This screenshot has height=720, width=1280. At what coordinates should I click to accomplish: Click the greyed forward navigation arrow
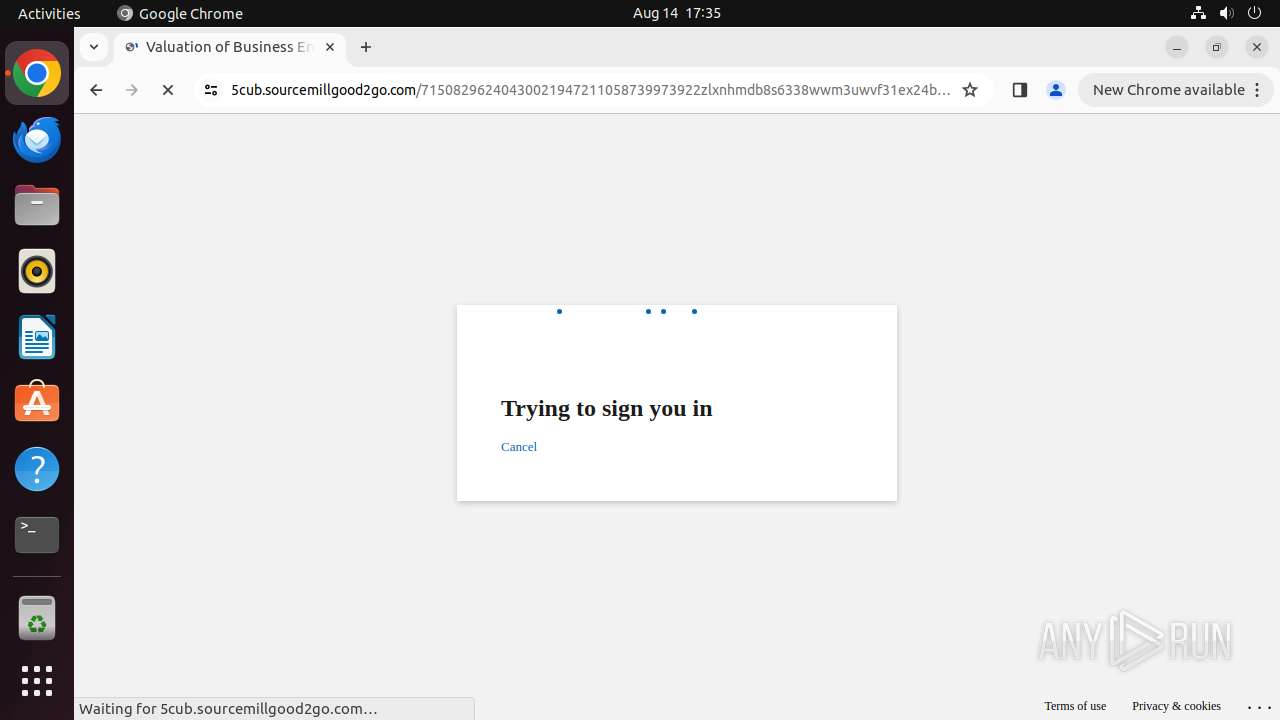[x=132, y=90]
